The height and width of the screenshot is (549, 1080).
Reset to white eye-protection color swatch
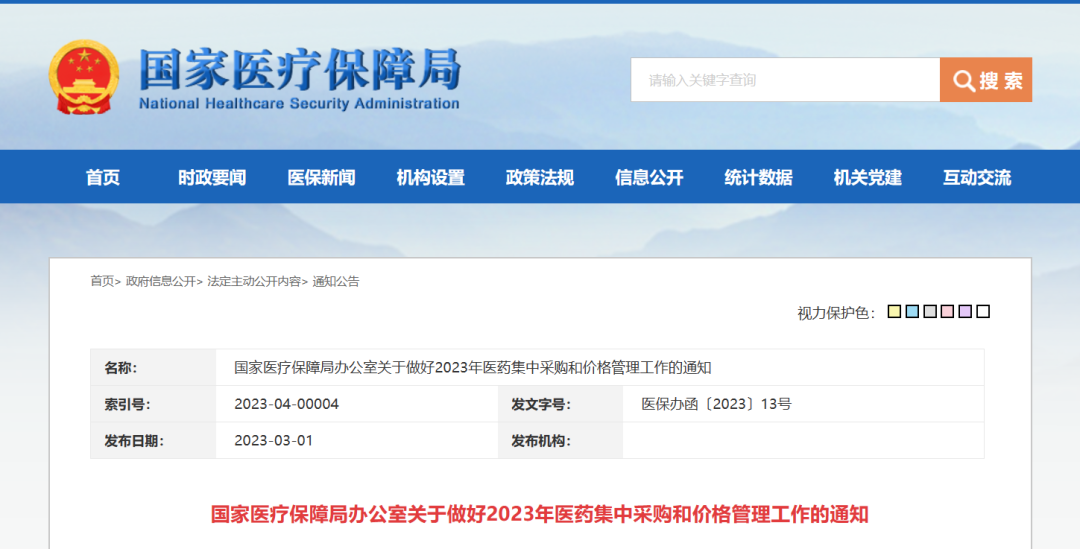[983, 312]
